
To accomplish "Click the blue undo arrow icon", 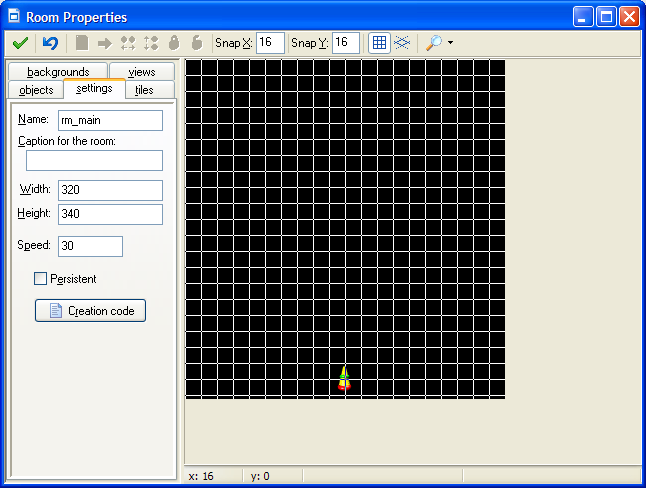I will [x=50, y=43].
